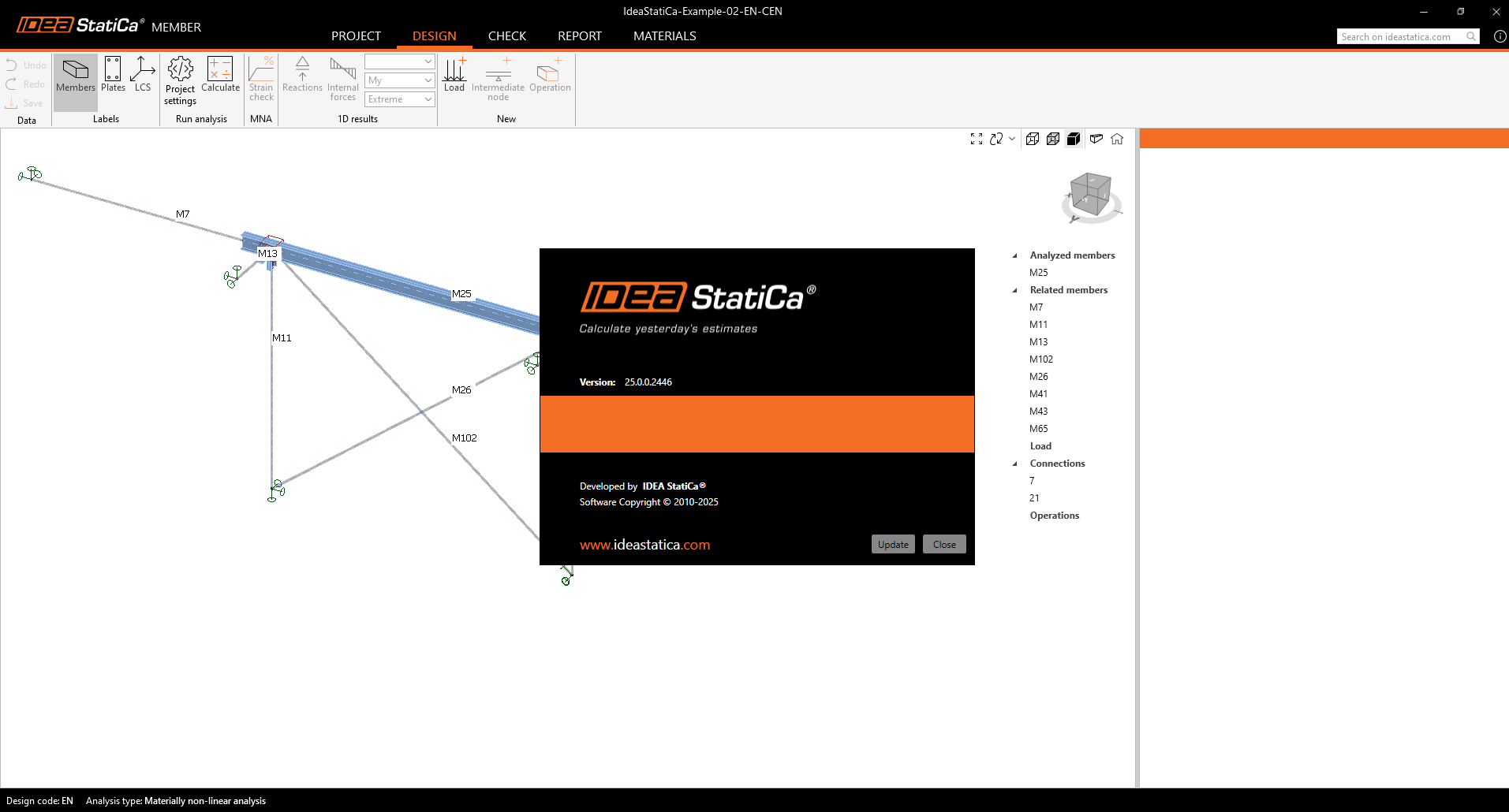Select member M65 in tree
1509x812 pixels.
[x=1038, y=429]
